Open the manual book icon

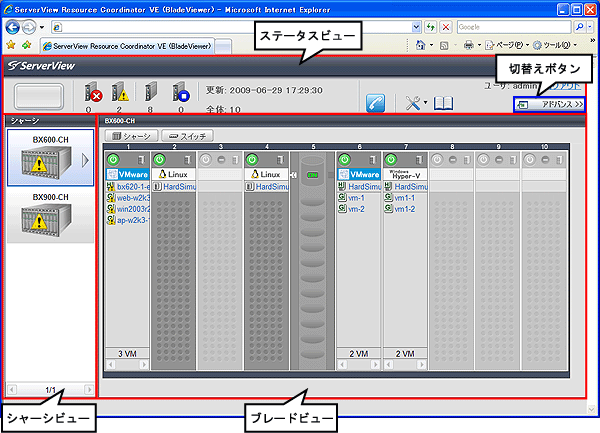[x=443, y=103]
